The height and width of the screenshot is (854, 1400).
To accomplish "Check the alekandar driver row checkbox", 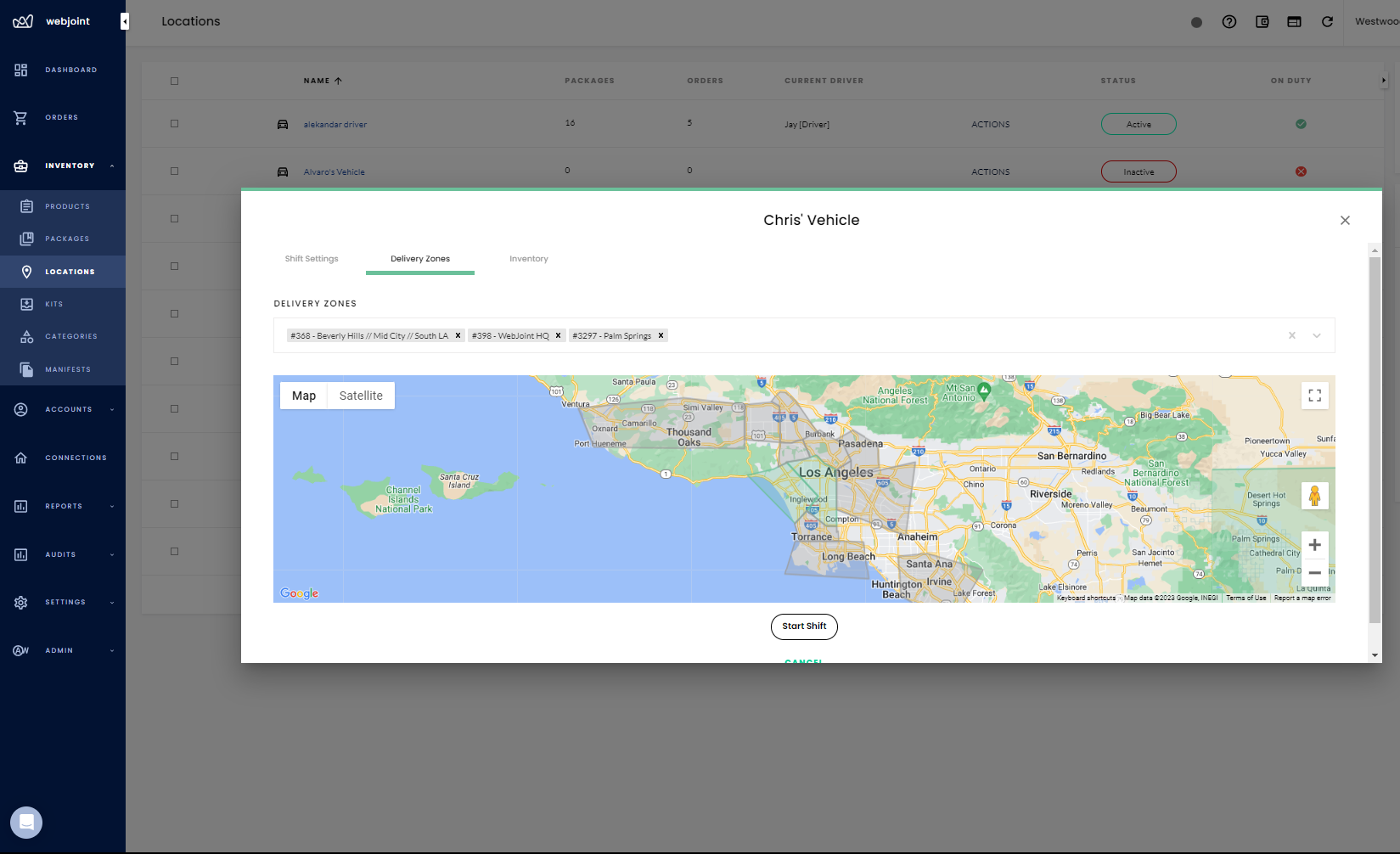I will (175, 124).
